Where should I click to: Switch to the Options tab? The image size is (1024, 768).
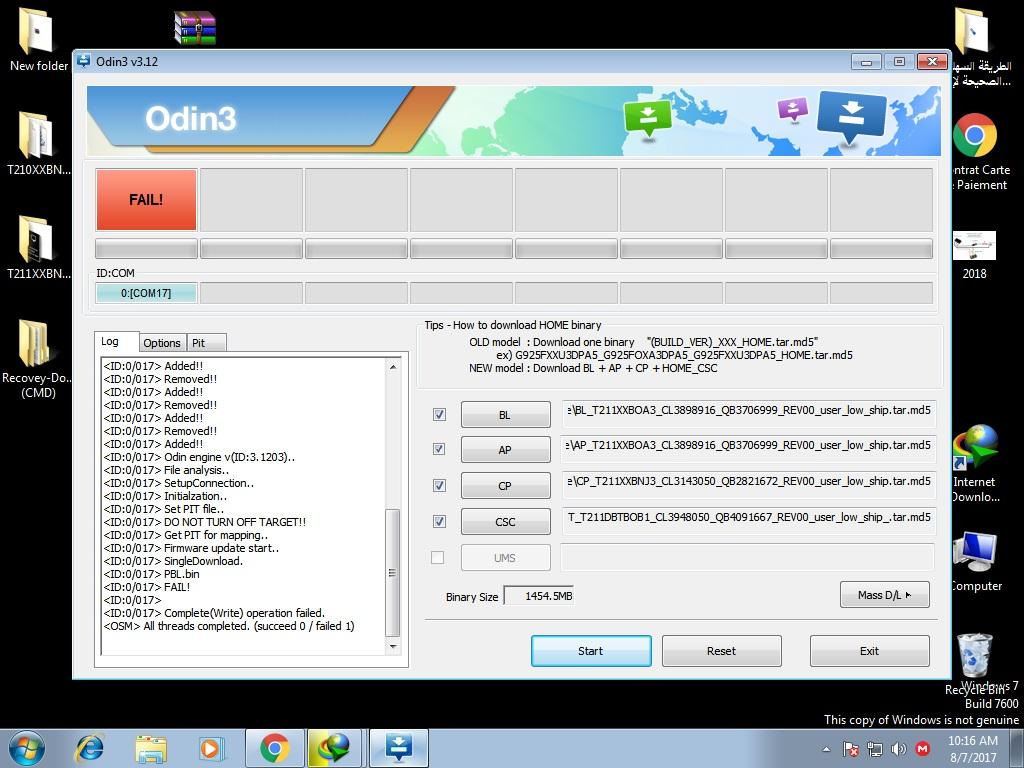162,343
